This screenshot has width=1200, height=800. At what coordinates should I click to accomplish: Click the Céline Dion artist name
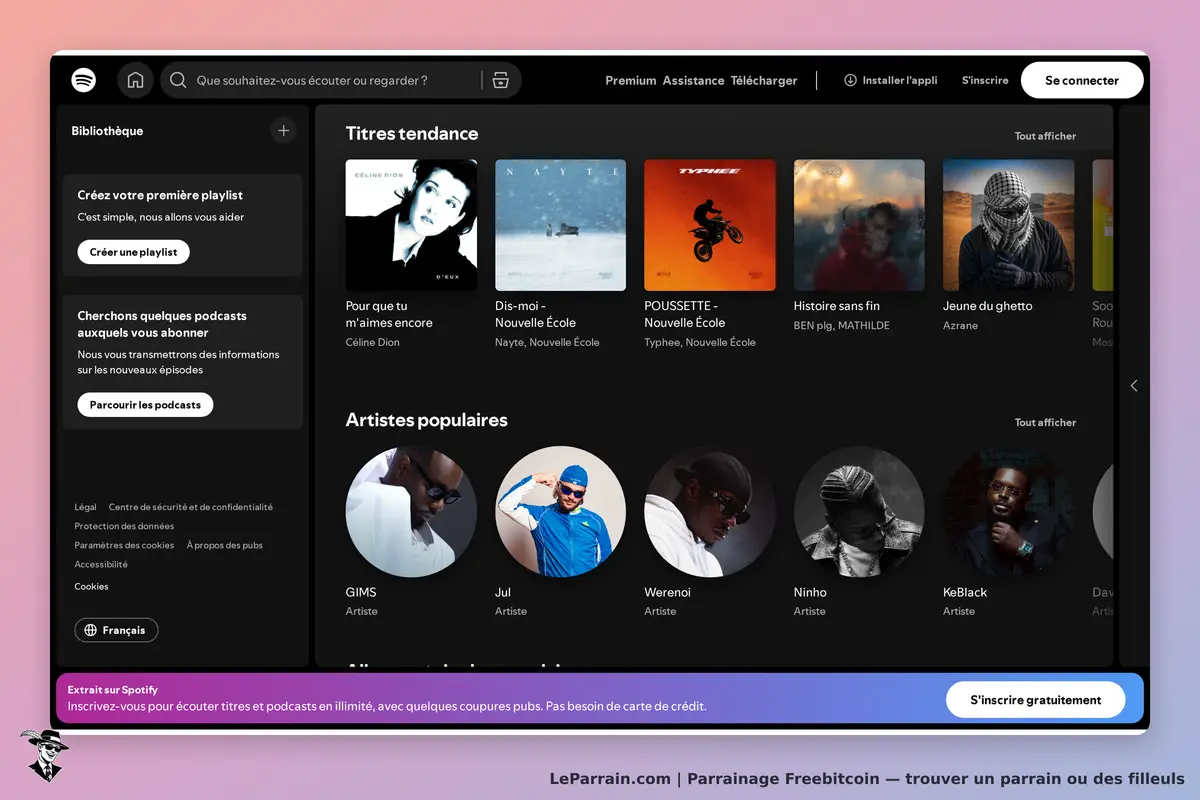pos(373,342)
